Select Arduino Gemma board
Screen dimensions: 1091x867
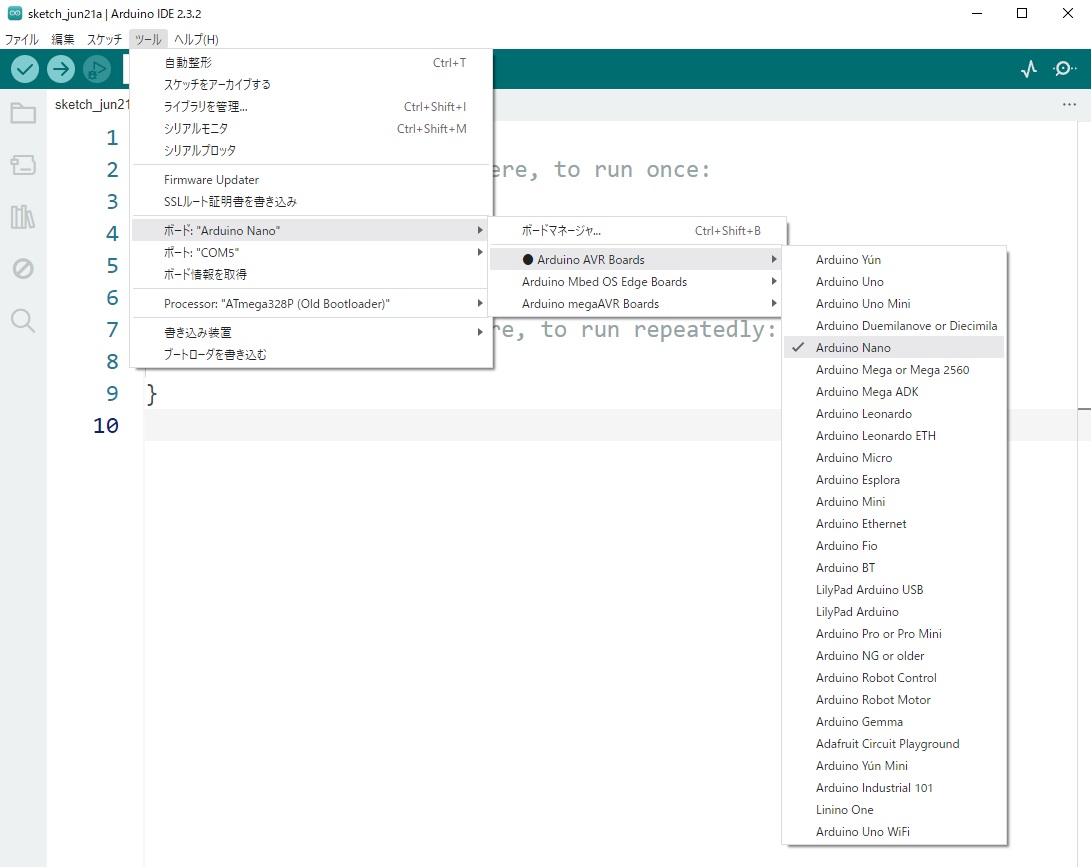(894, 722)
